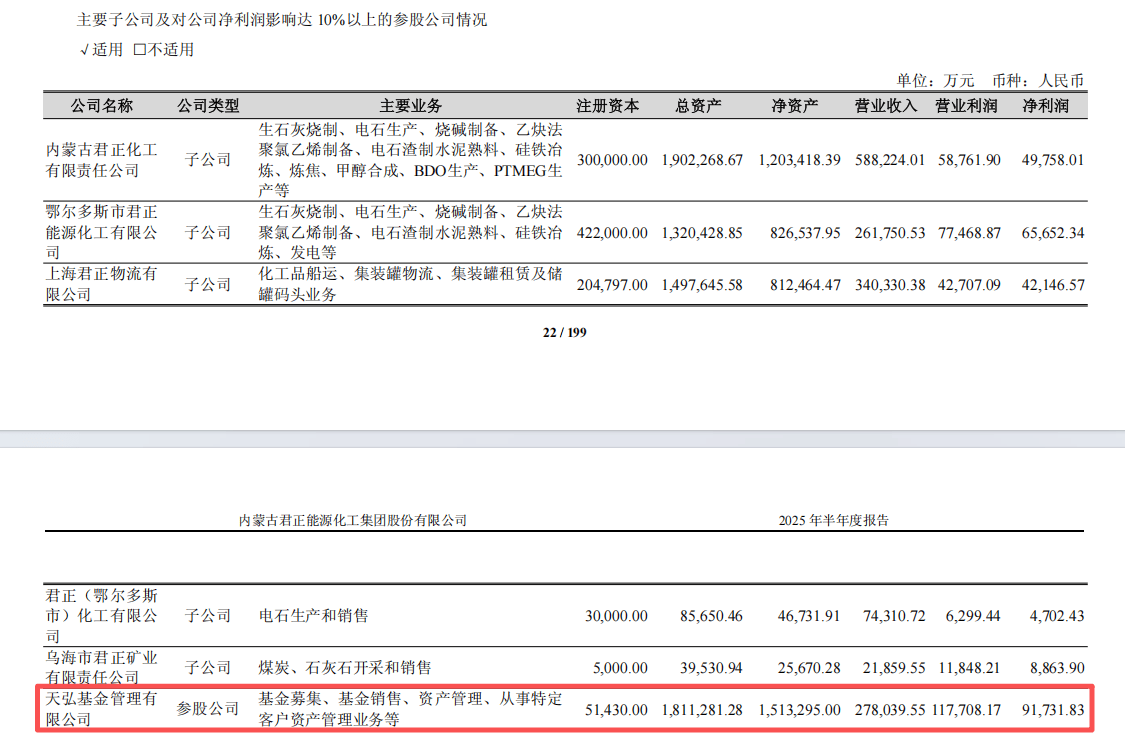The height and width of the screenshot is (740, 1125).
Task: Click registered capital 30,000.00
Action: point(616,616)
